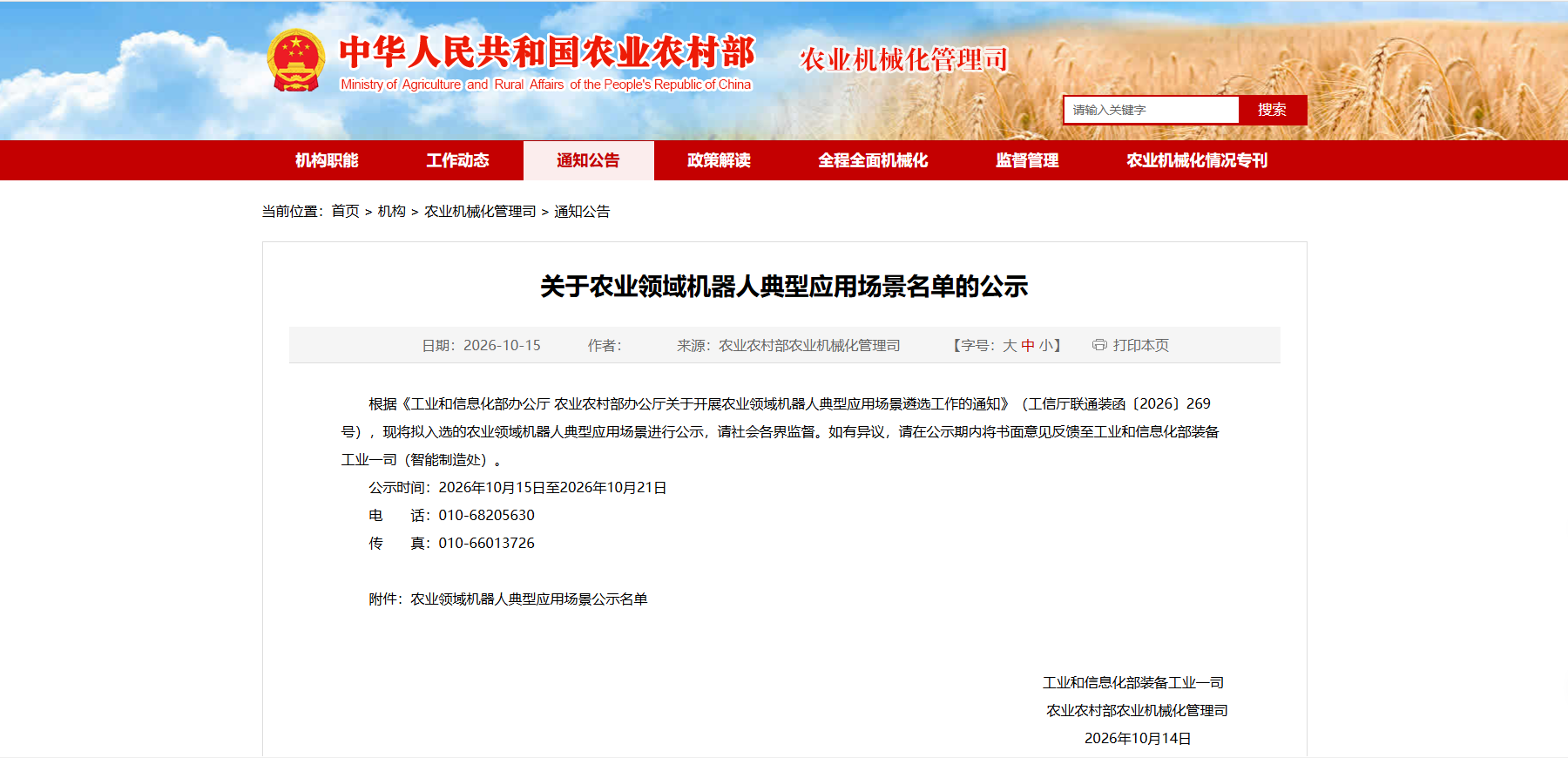Set font size to 大
This screenshot has height=758, width=1568.
pyautogui.click(x=1010, y=346)
